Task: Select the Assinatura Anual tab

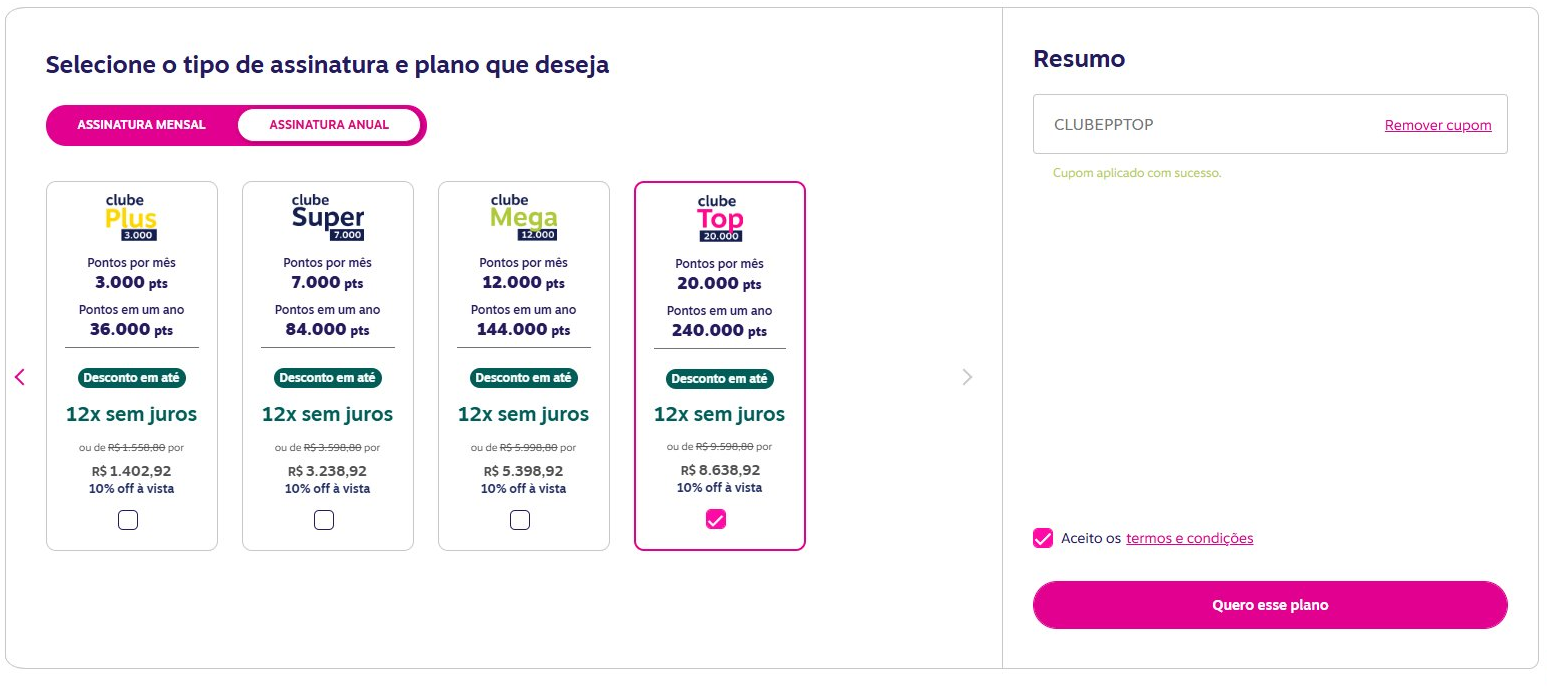Action: pos(329,125)
